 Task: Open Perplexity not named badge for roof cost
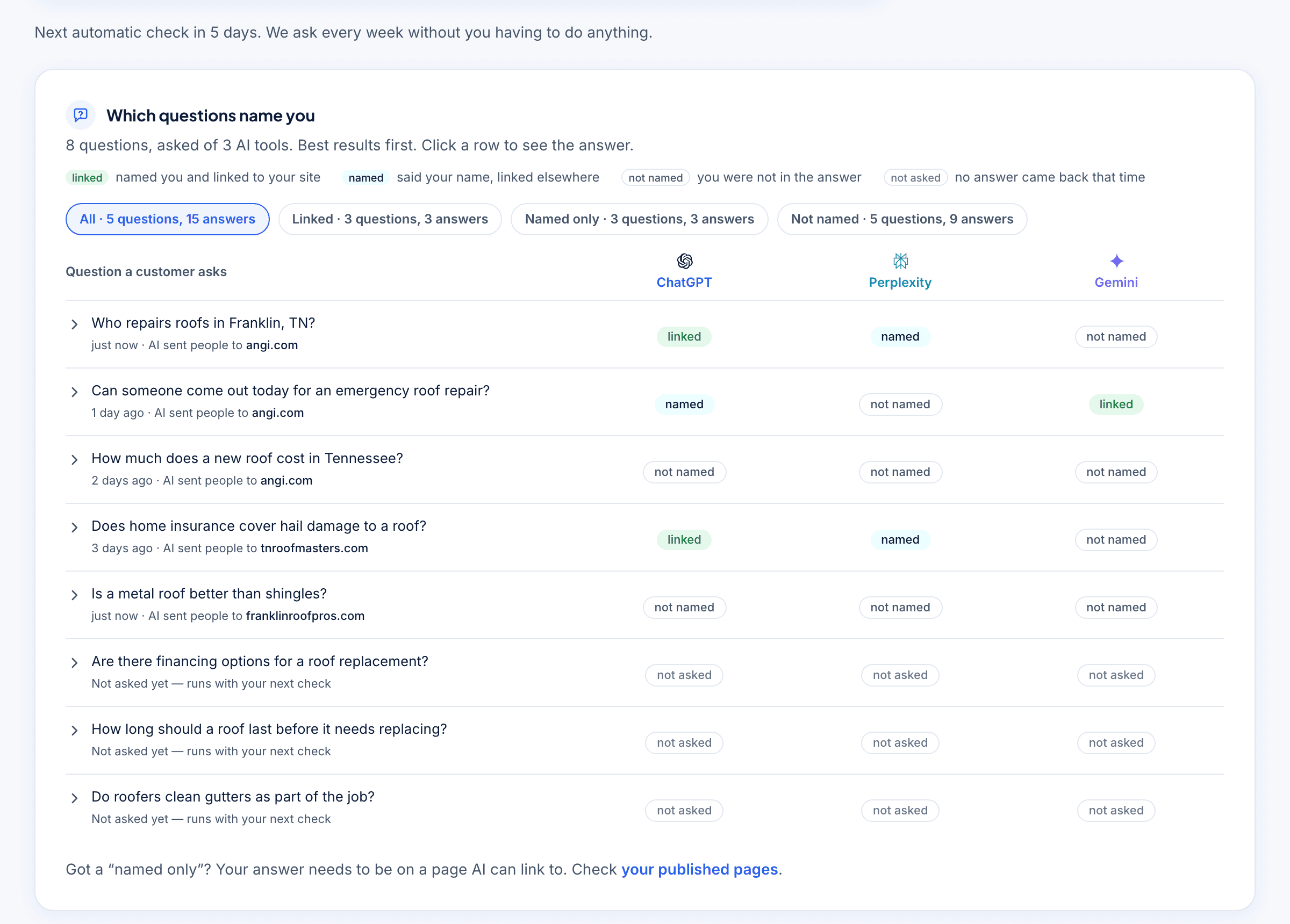900,472
